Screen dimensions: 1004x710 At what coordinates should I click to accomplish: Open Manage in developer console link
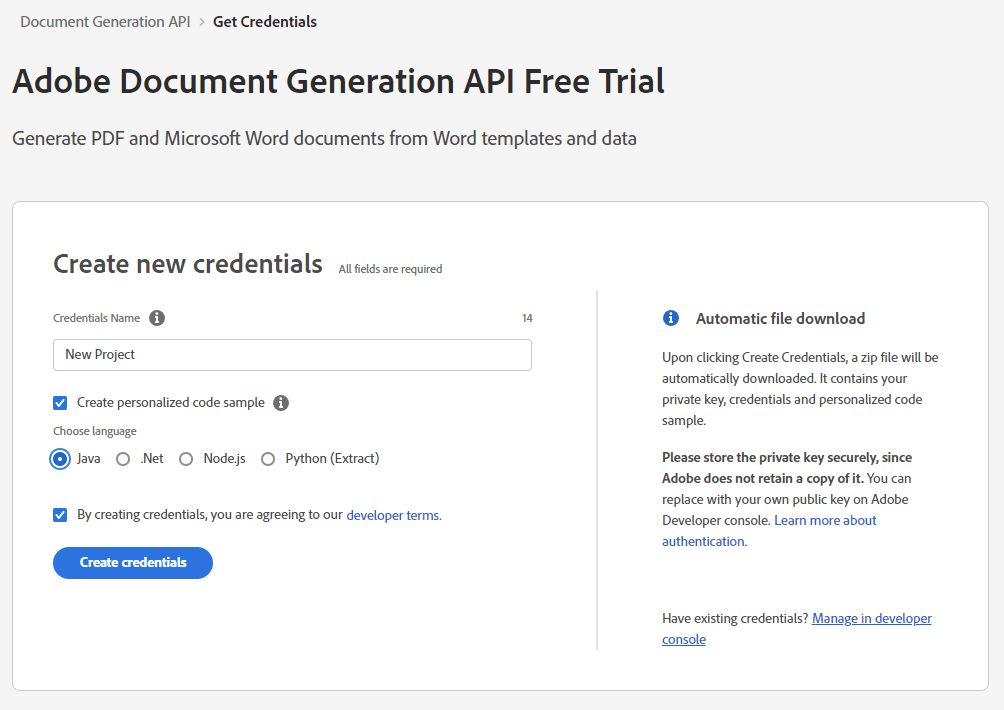pyautogui.click(x=797, y=629)
